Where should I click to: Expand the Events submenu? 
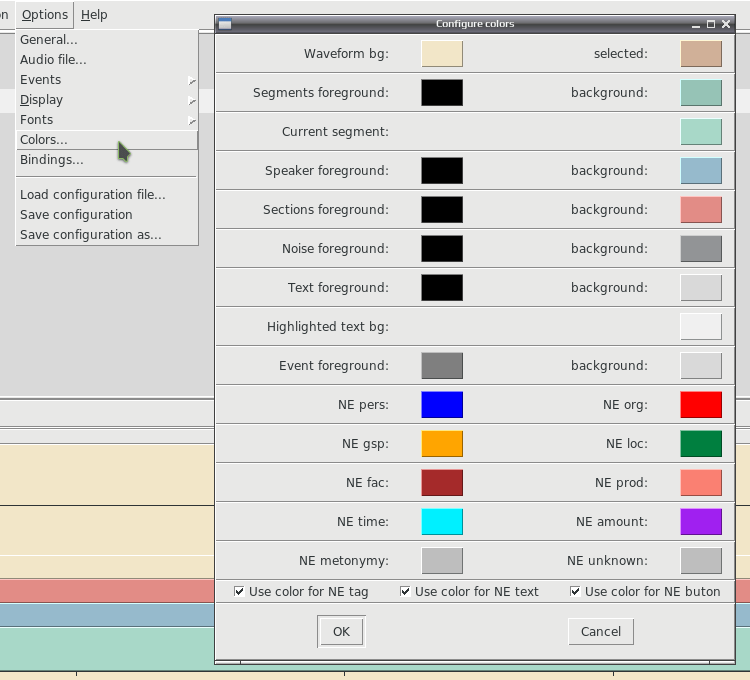click(107, 80)
